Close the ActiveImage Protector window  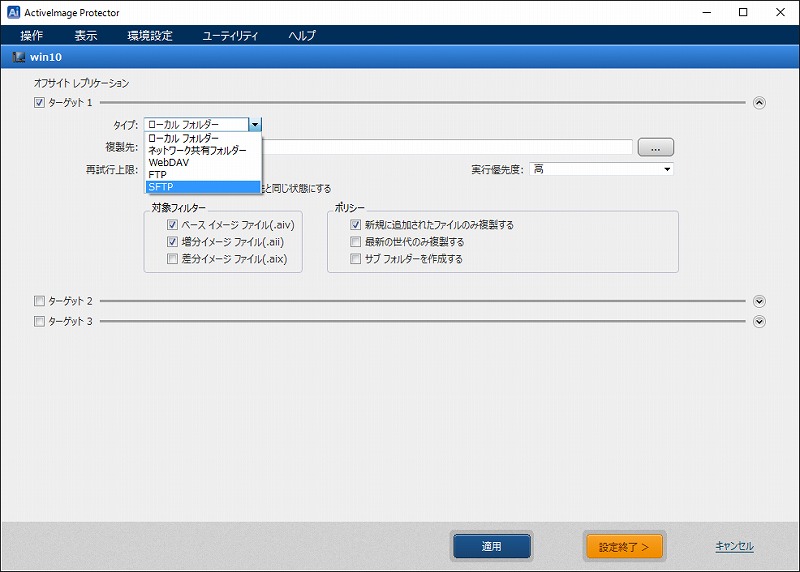(x=780, y=12)
